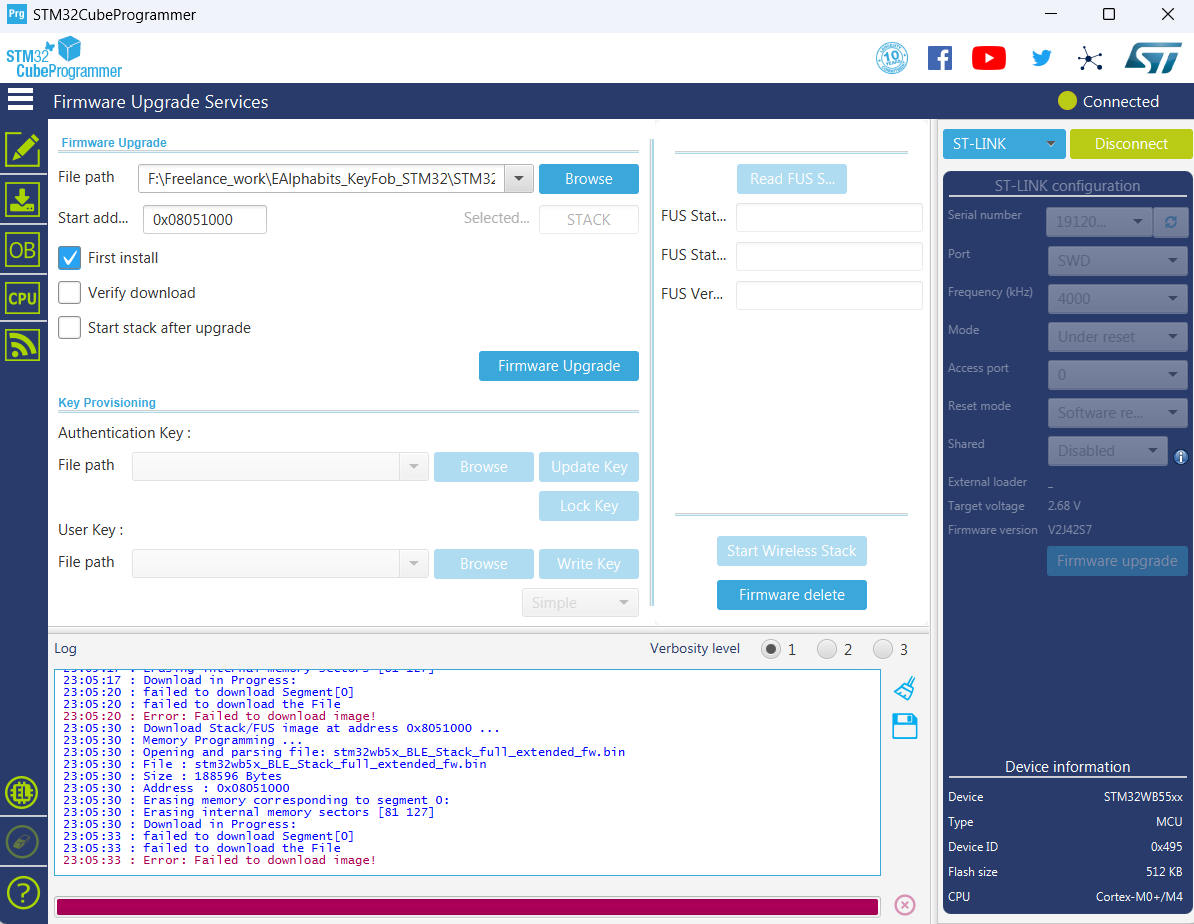The width and height of the screenshot is (1194, 924).
Task: Open the OB option bytes panel
Action: (x=24, y=249)
